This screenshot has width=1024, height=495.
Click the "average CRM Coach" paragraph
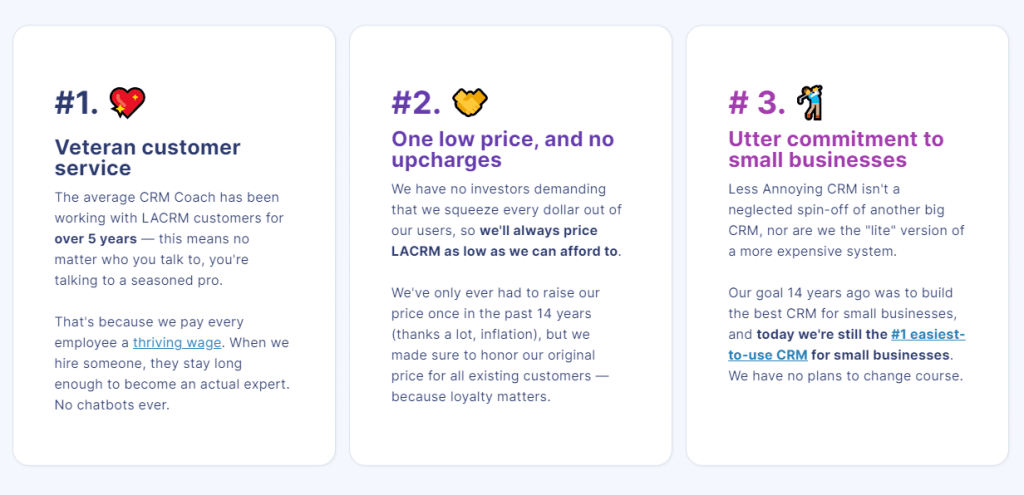(168, 240)
